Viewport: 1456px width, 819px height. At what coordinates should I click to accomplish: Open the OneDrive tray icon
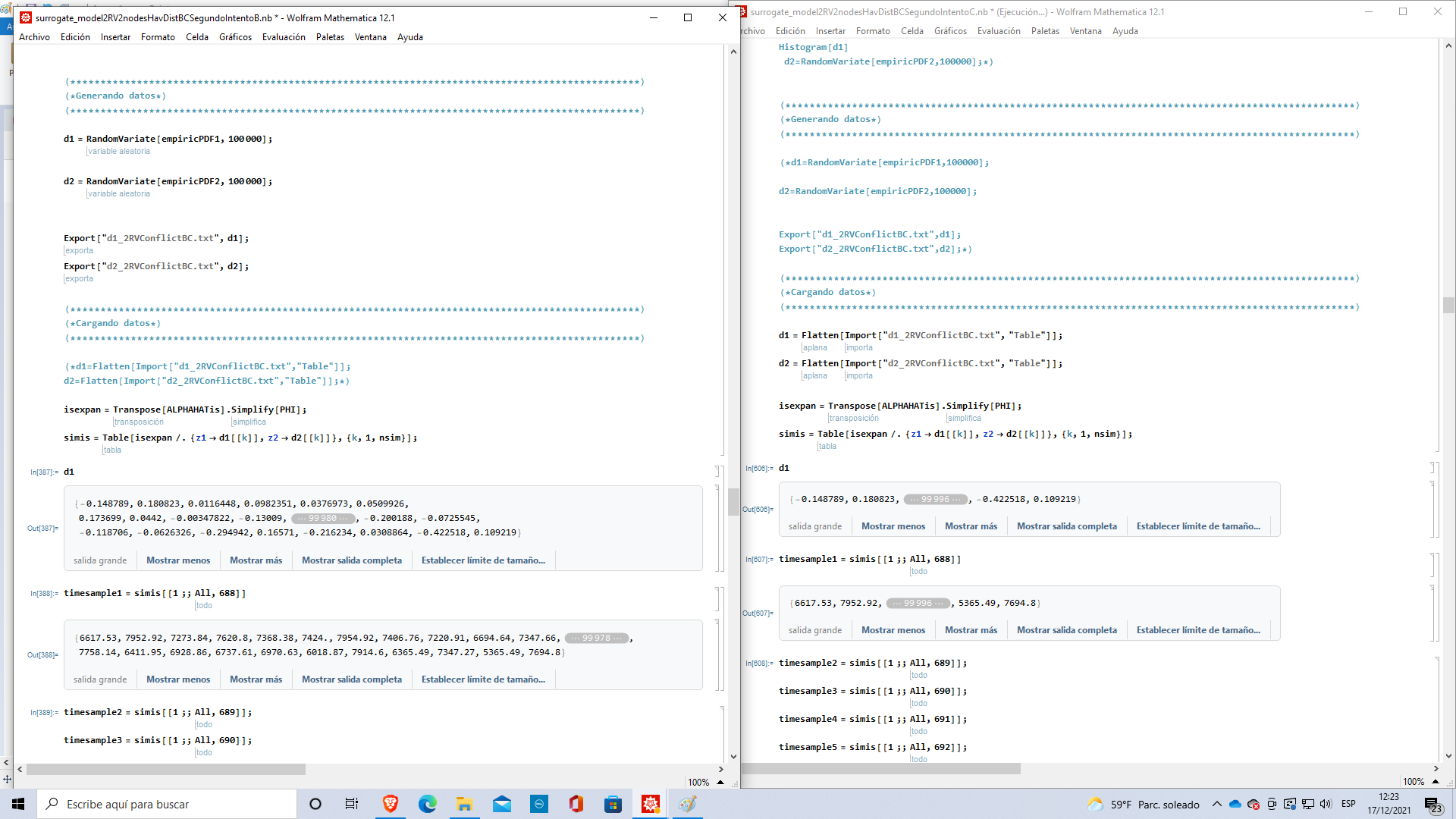(1235, 804)
